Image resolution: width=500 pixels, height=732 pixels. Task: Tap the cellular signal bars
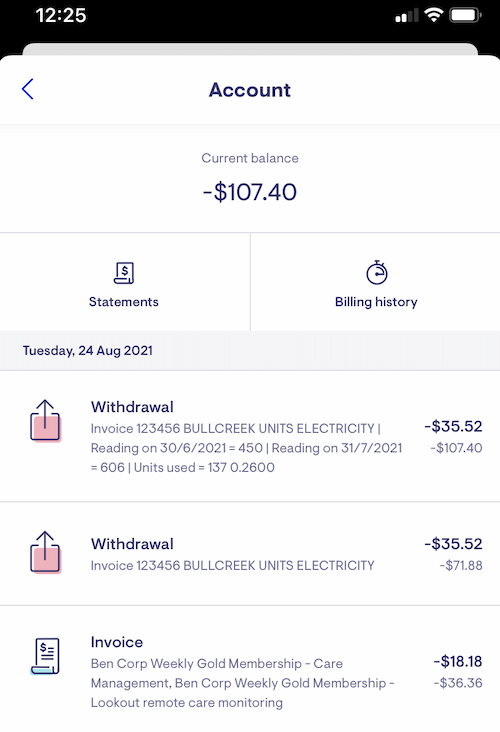point(407,16)
